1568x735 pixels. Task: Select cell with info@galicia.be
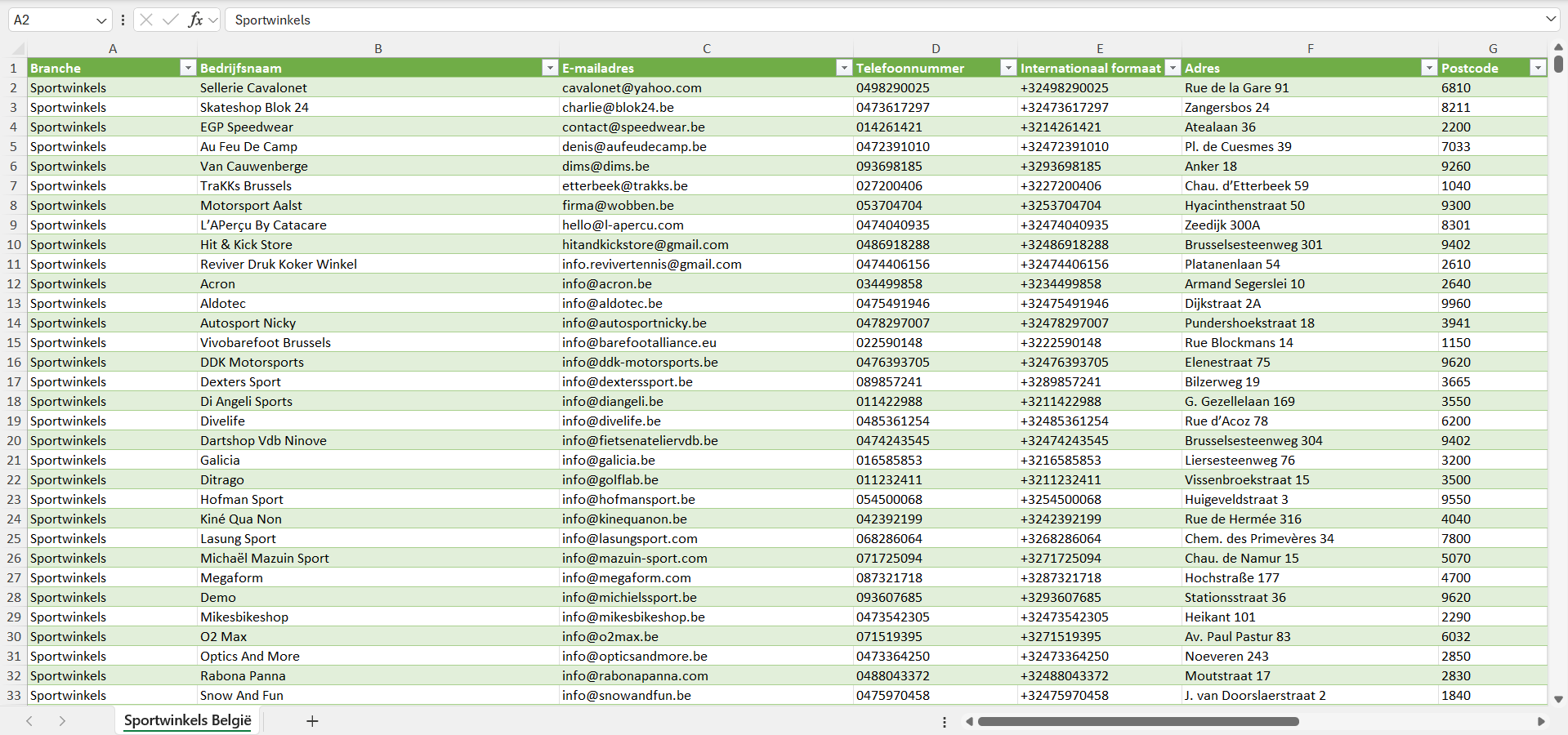(x=608, y=461)
